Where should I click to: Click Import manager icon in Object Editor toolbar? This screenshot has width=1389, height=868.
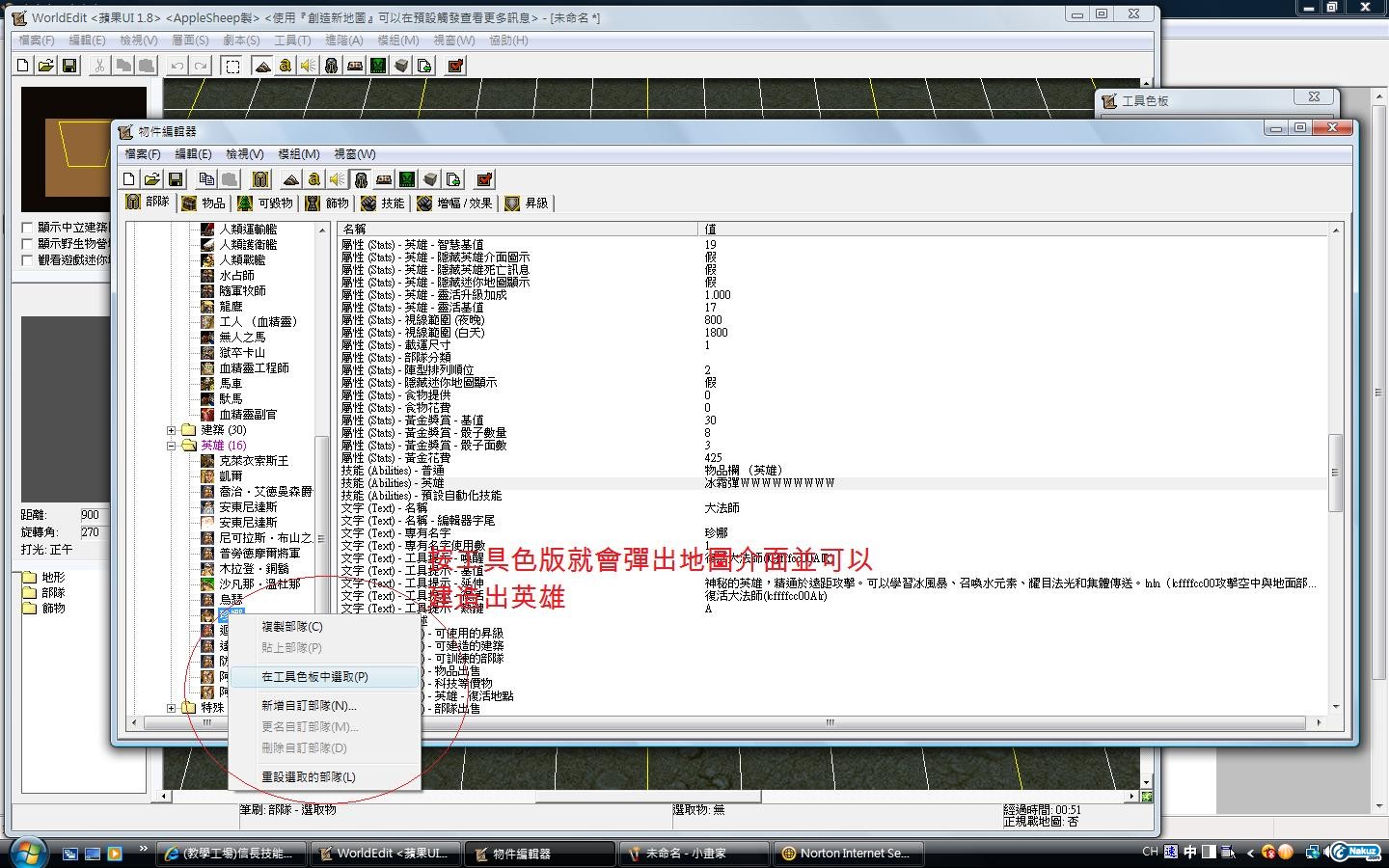453,179
